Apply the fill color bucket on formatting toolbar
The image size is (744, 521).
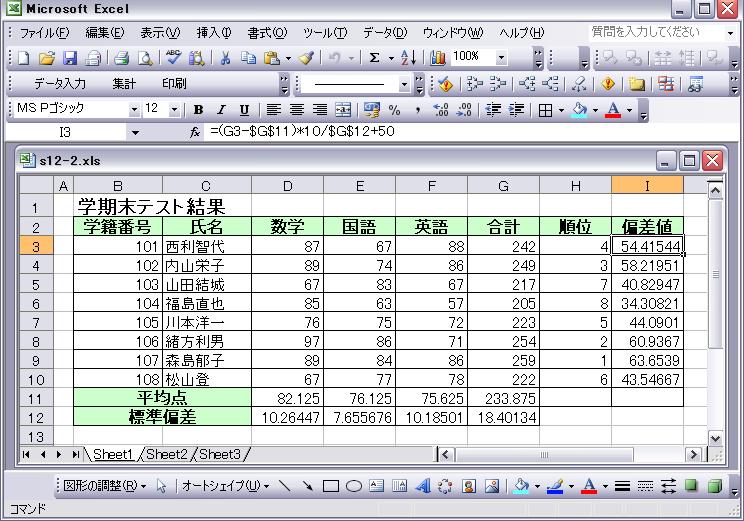click(x=579, y=110)
